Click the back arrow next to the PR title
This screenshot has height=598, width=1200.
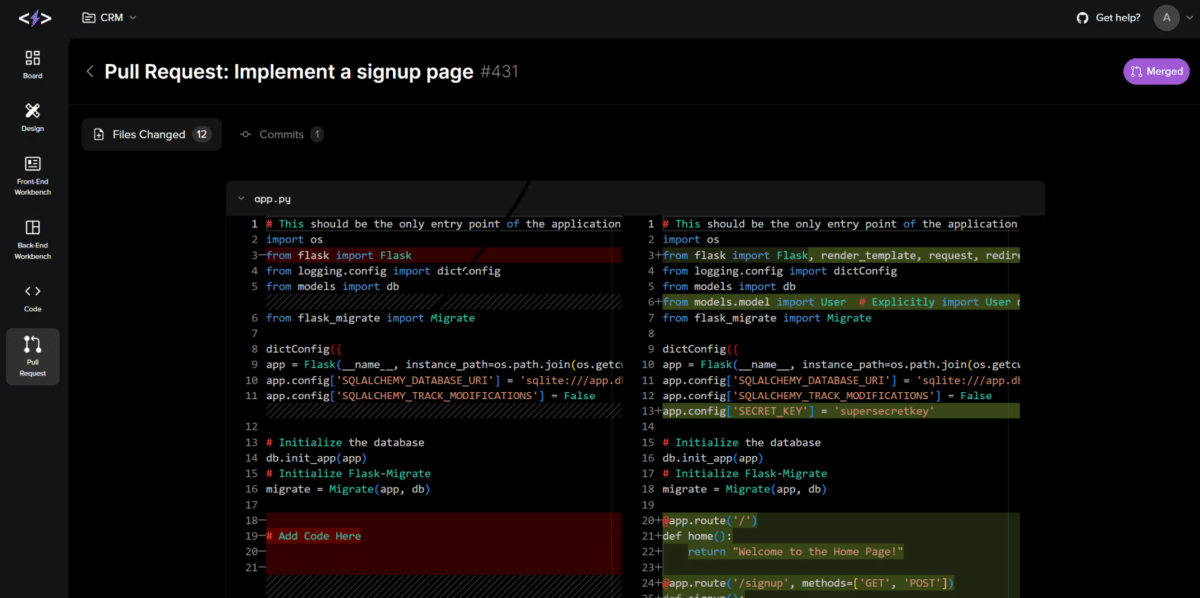pyautogui.click(x=89, y=71)
